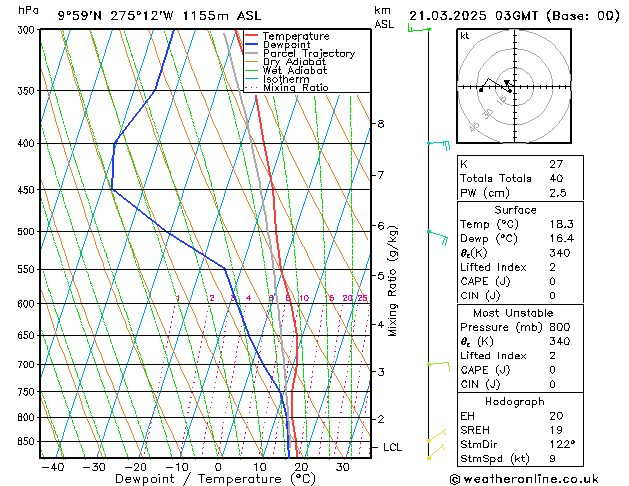Screen dimensions: 629x486
Task: Click the Parcel Trajectory legend entry
Action: pos(300,53)
